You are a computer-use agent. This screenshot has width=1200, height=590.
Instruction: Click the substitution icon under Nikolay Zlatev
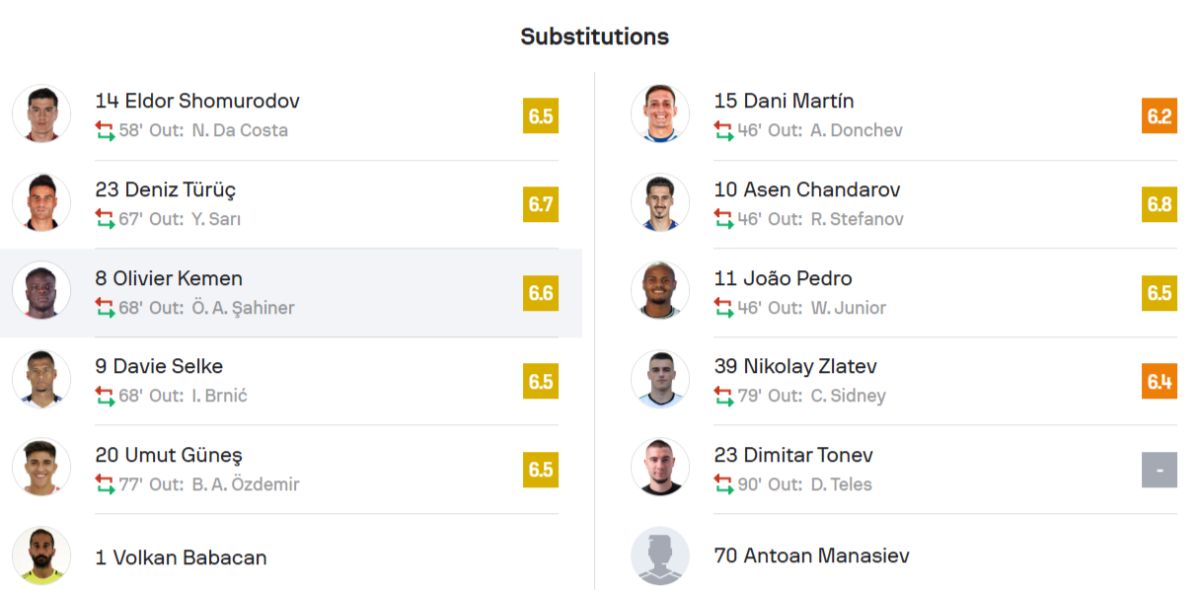tap(724, 396)
